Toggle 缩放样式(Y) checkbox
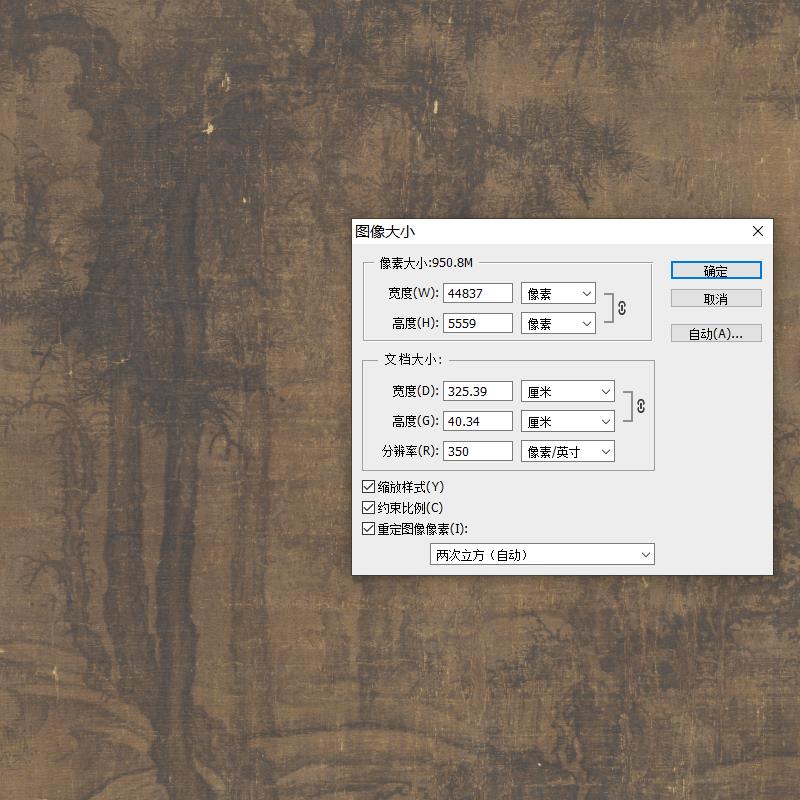 pyautogui.click(x=368, y=487)
